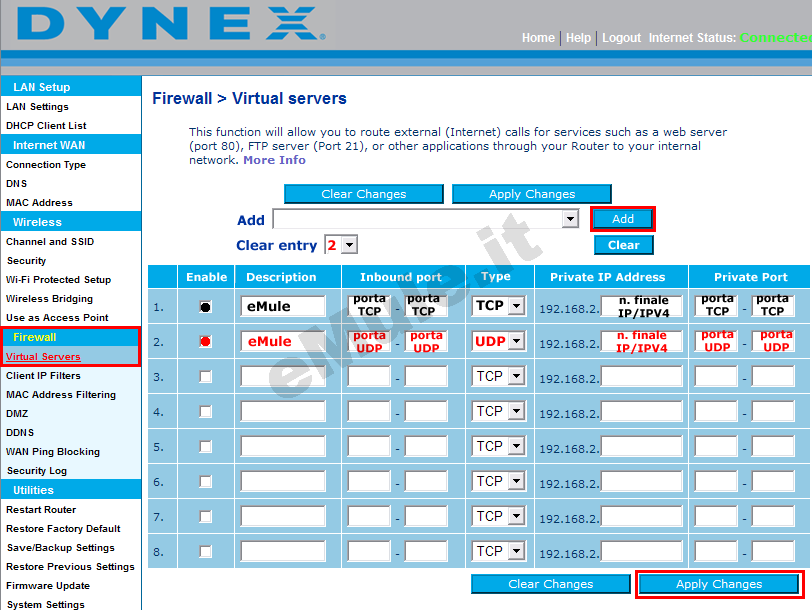Screen dimensions: 812x610
Task: Click the Add button
Action: click(x=622, y=219)
